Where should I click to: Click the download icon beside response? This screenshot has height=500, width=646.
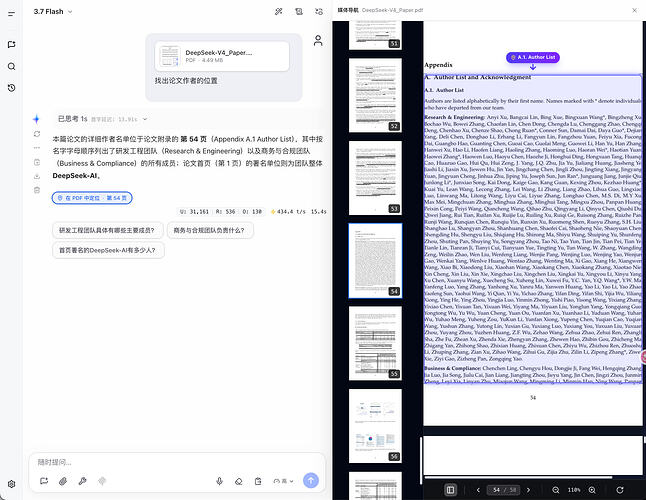(x=37, y=176)
